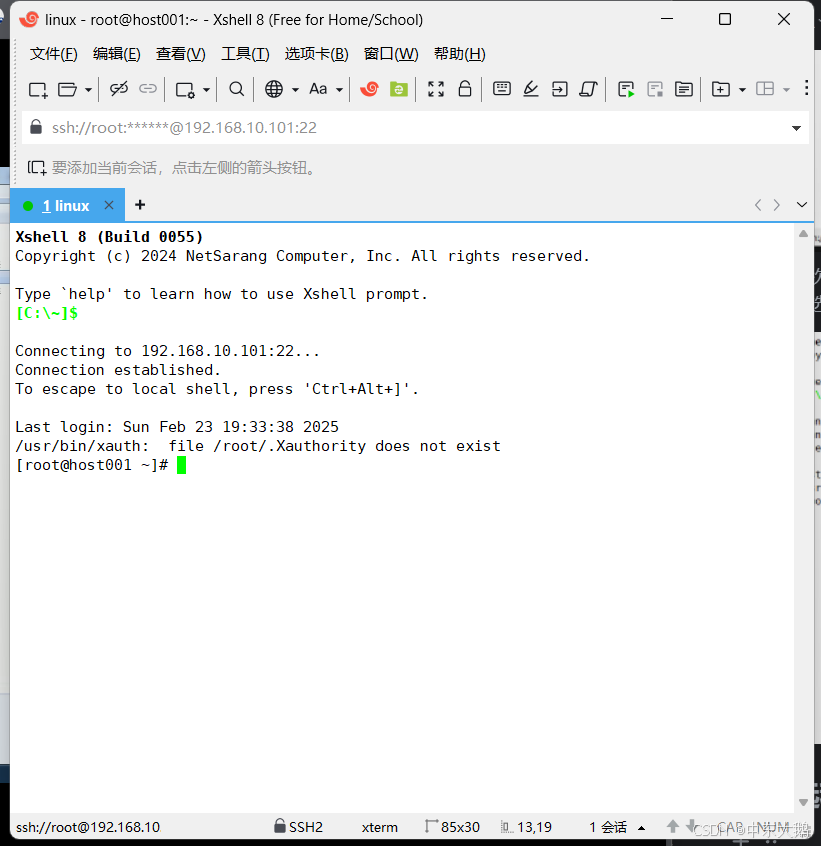The height and width of the screenshot is (846, 821).
Task: Click the new tab plus-box icon
Action: coord(721,89)
